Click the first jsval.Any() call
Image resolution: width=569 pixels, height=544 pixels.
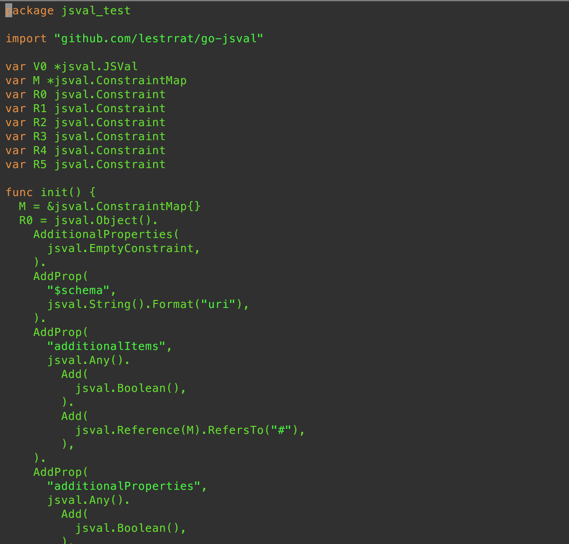tap(85, 360)
